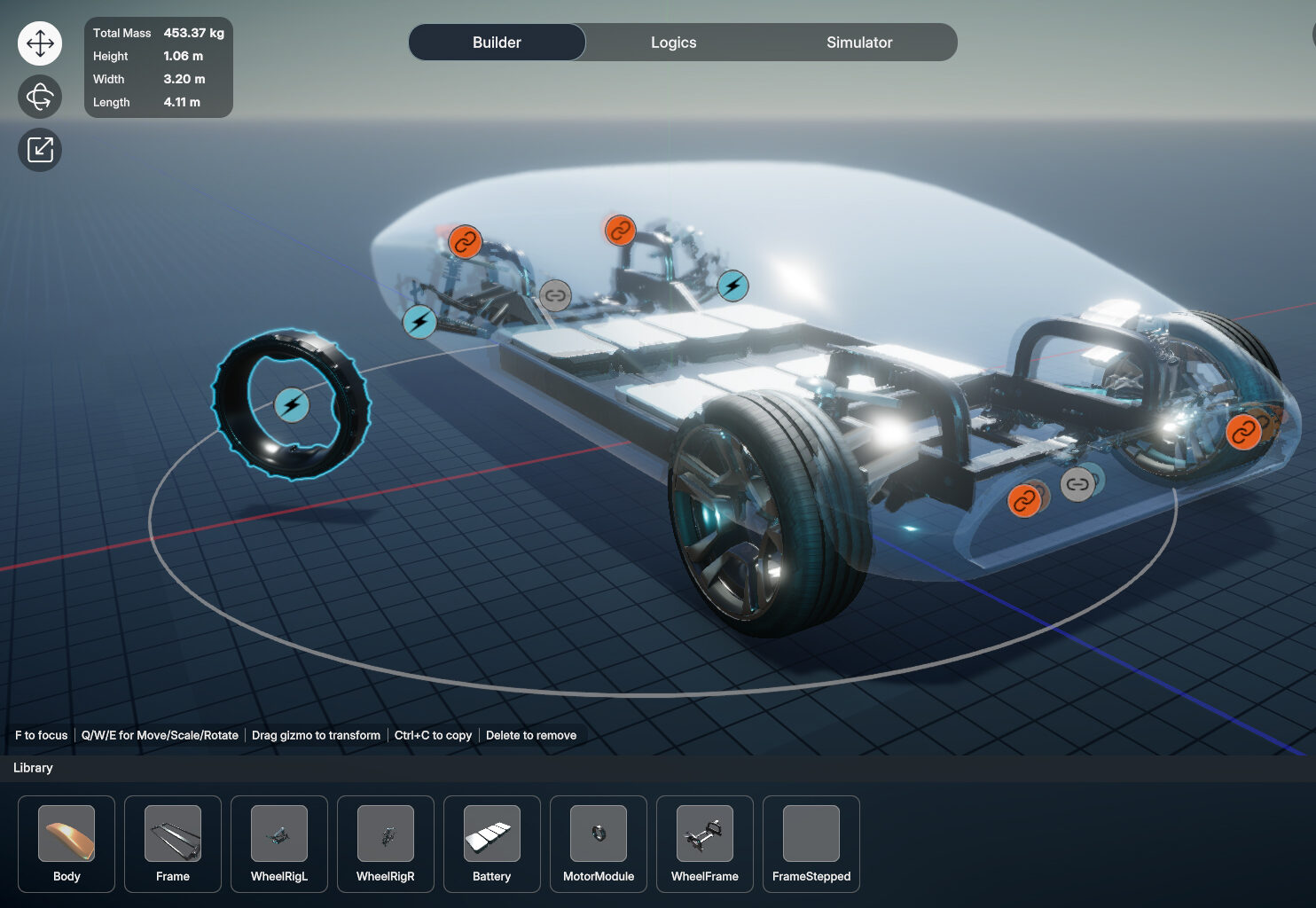Click the Total Mass stats panel
The height and width of the screenshot is (908, 1316).
[x=158, y=67]
